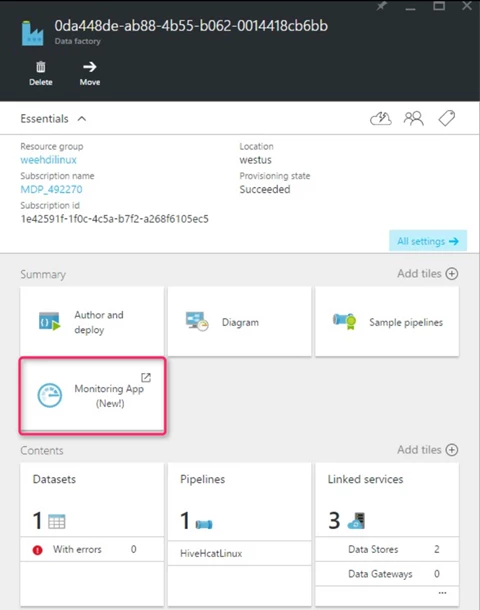Click the red error icon beside With errors
Screen dimensions: 480x610
pyautogui.click(x=37, y=550)
